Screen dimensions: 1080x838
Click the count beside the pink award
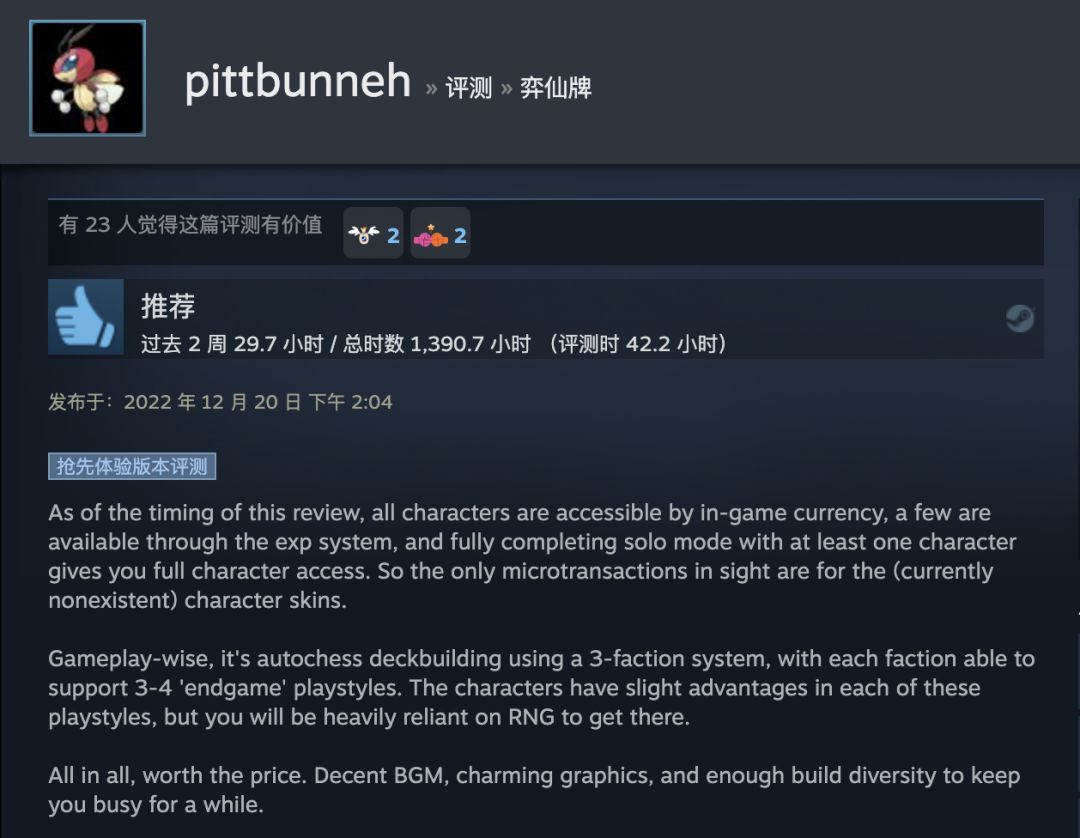460,236
